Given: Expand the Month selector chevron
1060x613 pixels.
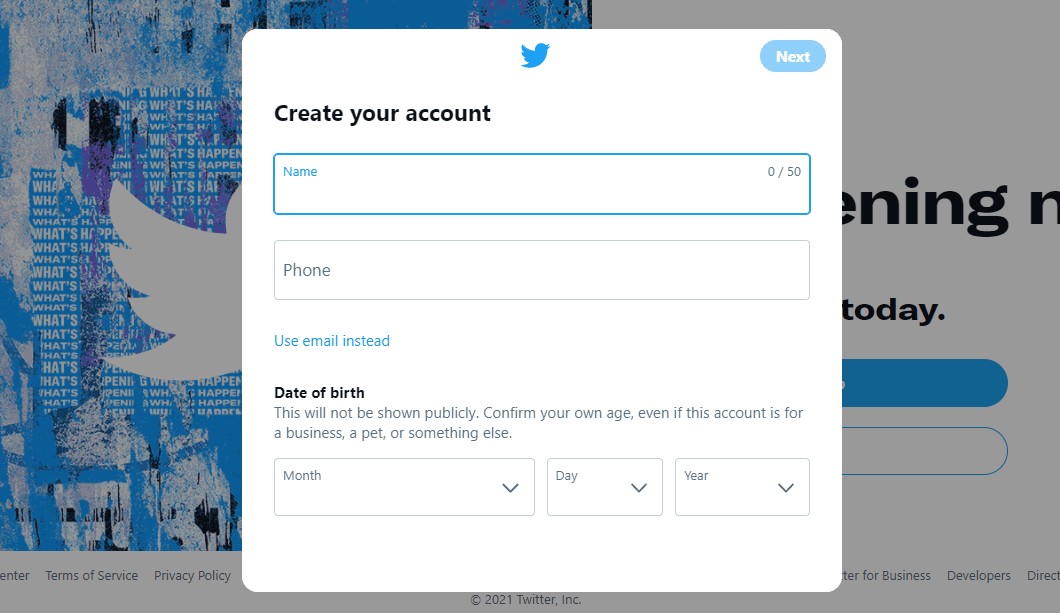Looking at the screenshot, I should point(510,487).
